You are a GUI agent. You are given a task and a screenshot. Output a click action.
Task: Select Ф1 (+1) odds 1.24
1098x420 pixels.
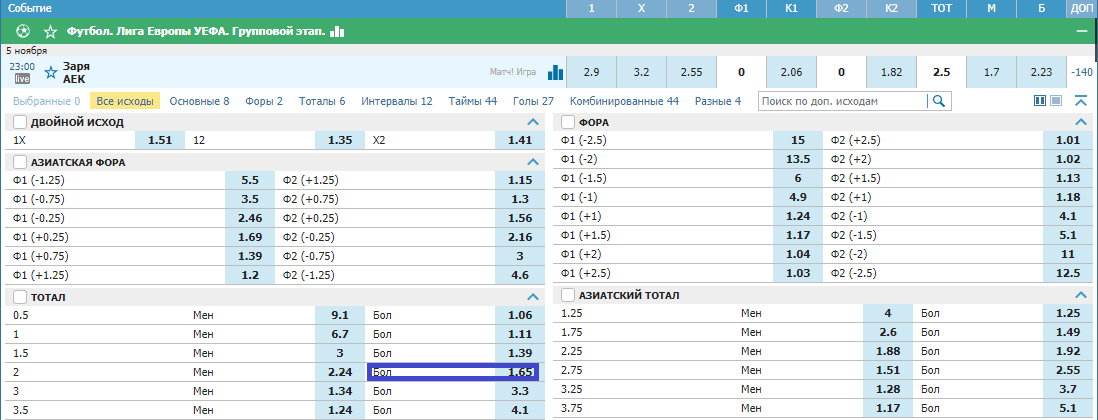(798, 216)
